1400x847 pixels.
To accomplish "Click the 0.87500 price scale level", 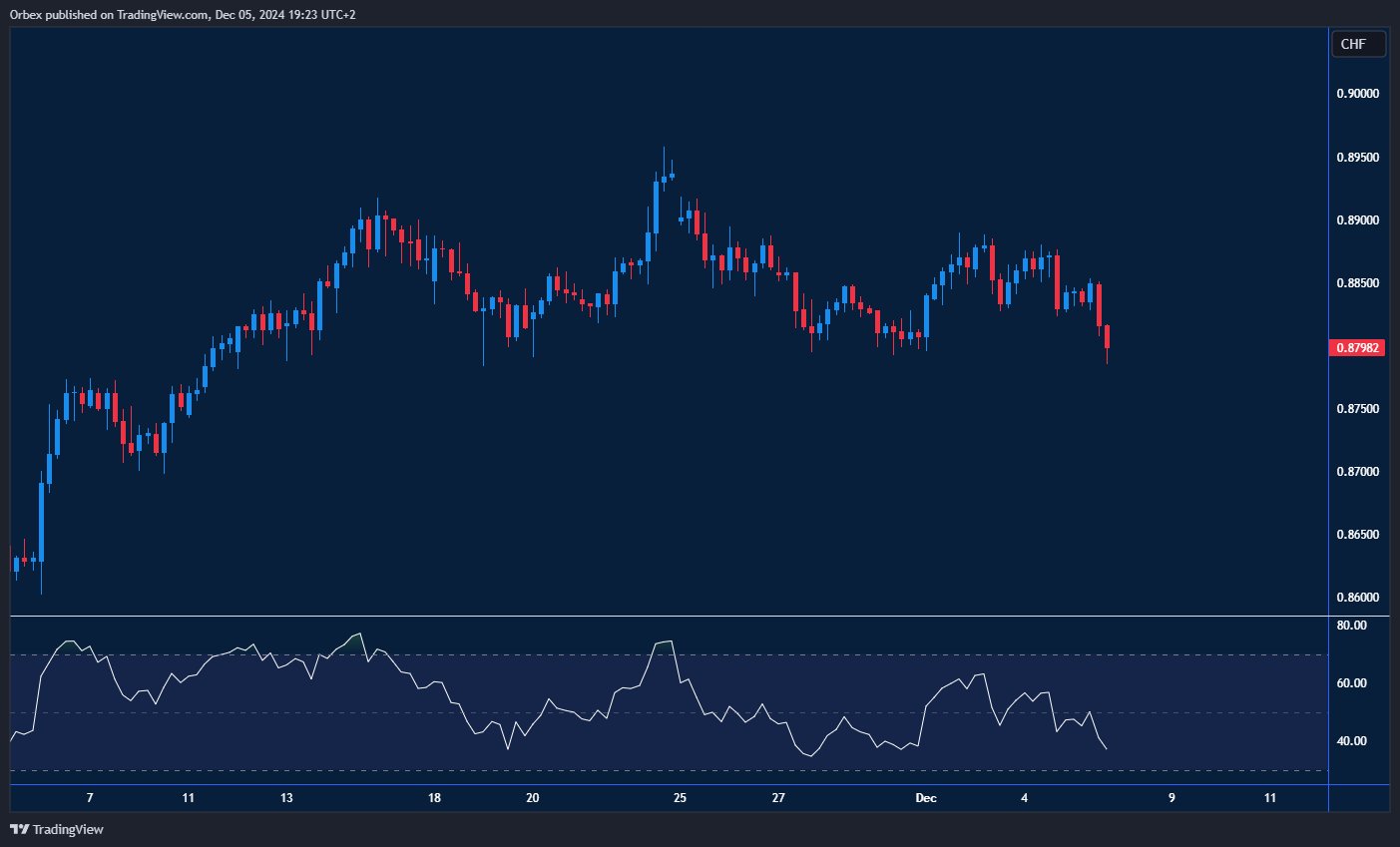I will [1357, 409].
